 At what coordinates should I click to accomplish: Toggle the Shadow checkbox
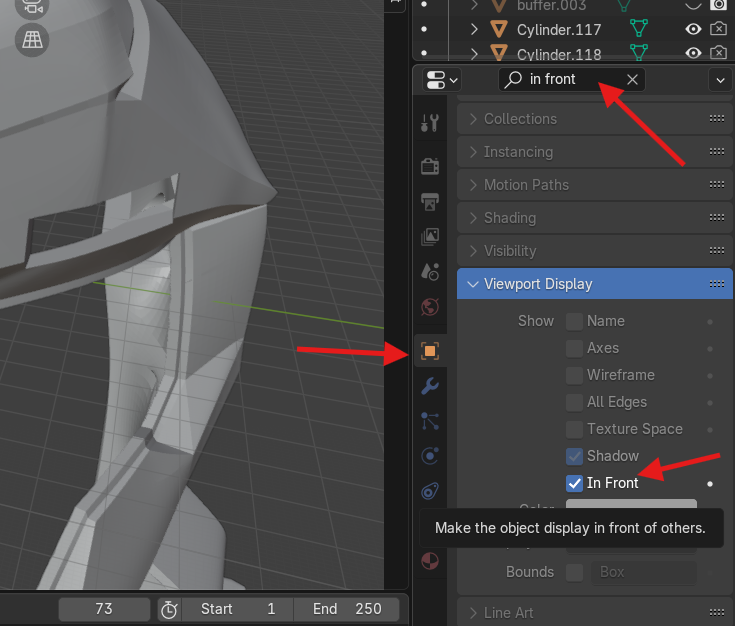tap(574, 456)
